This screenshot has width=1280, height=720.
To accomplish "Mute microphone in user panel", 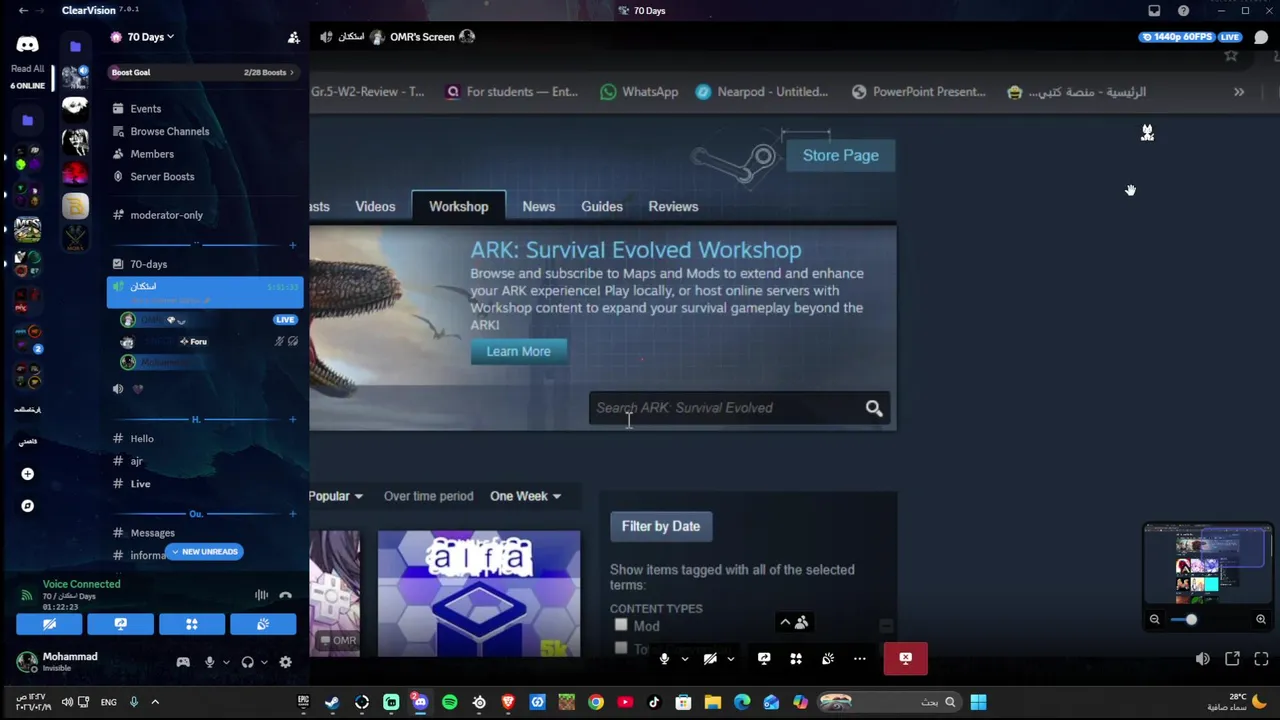I will pyautogui.click(x=209, y=662).
